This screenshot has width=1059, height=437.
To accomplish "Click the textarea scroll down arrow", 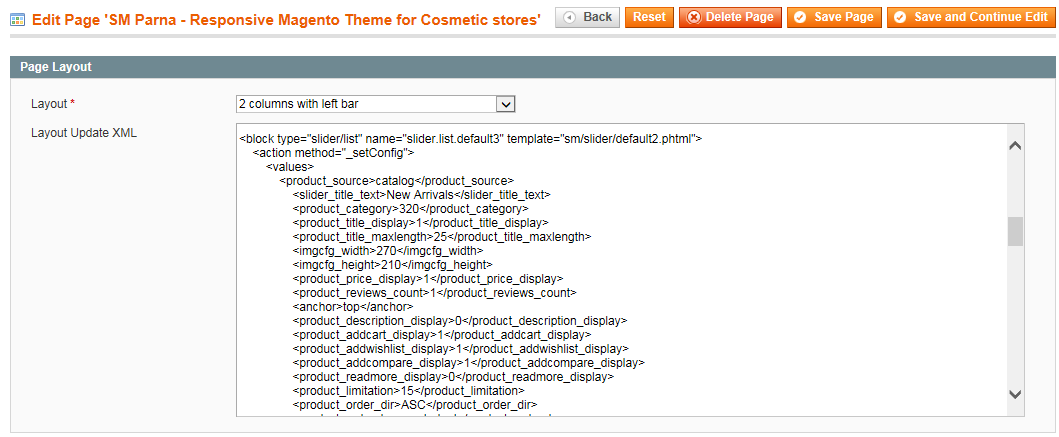I will coord(1015,394).
